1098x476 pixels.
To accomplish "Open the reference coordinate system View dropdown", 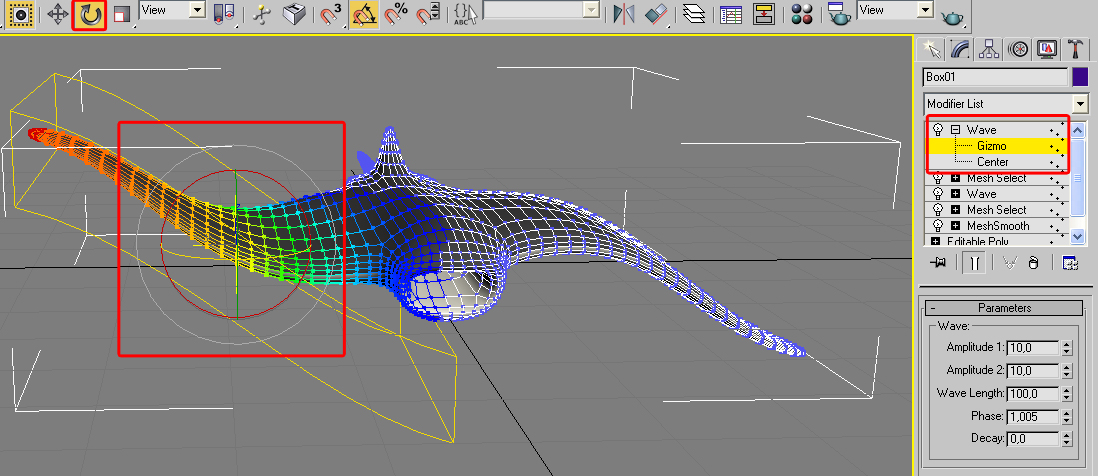I will (x=197, y=10).
